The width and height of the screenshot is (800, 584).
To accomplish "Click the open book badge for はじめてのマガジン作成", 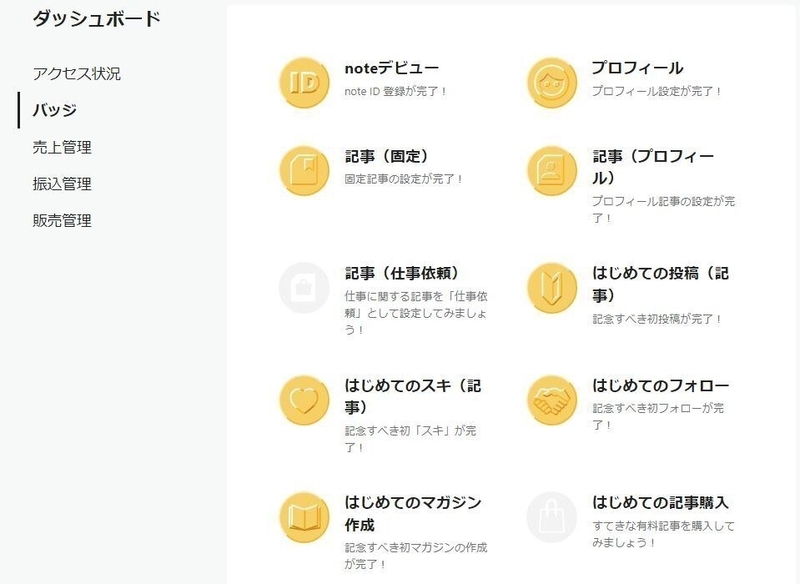I will tap(304, 517).
